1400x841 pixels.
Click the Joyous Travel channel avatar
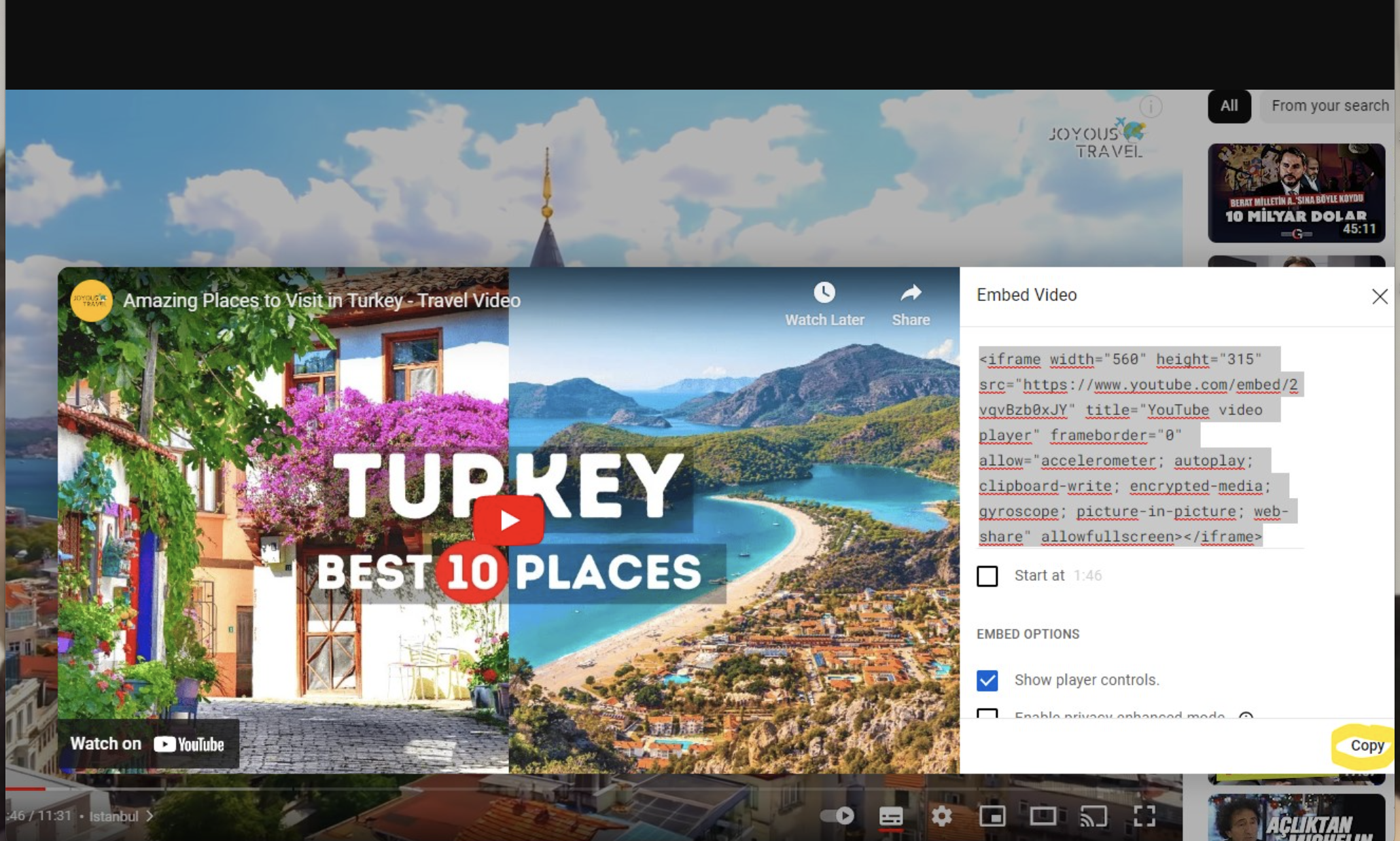90,300
